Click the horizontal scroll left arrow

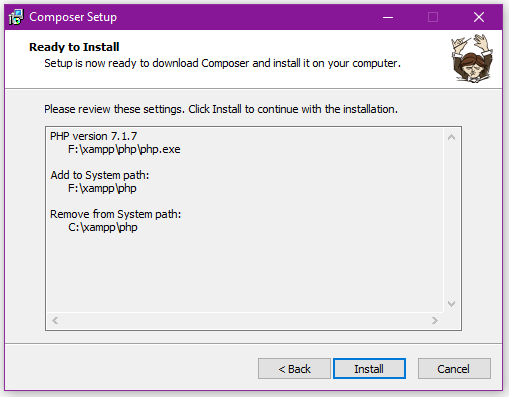coord(55,320)
